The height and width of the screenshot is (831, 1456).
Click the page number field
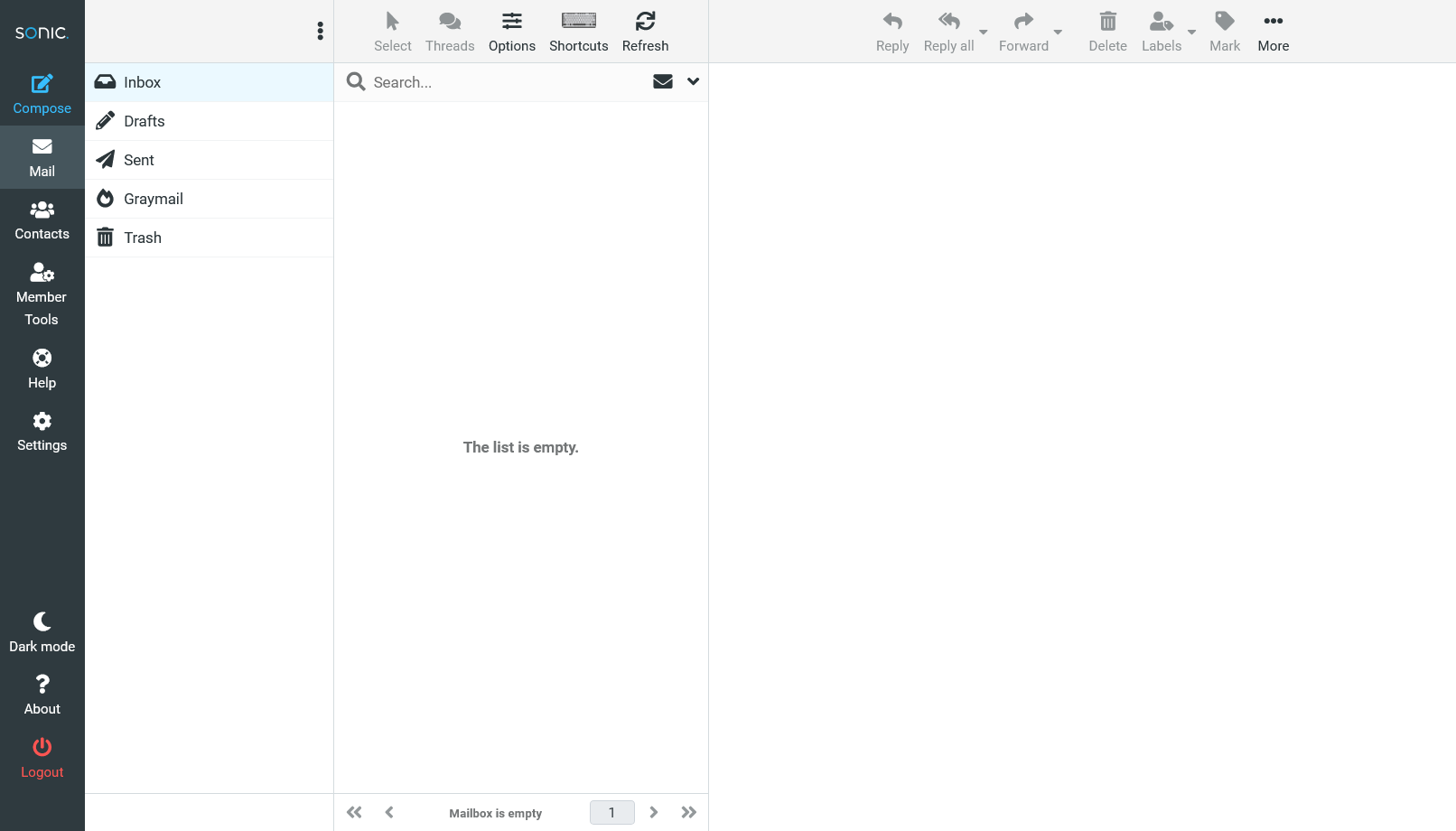click(612, 812)
